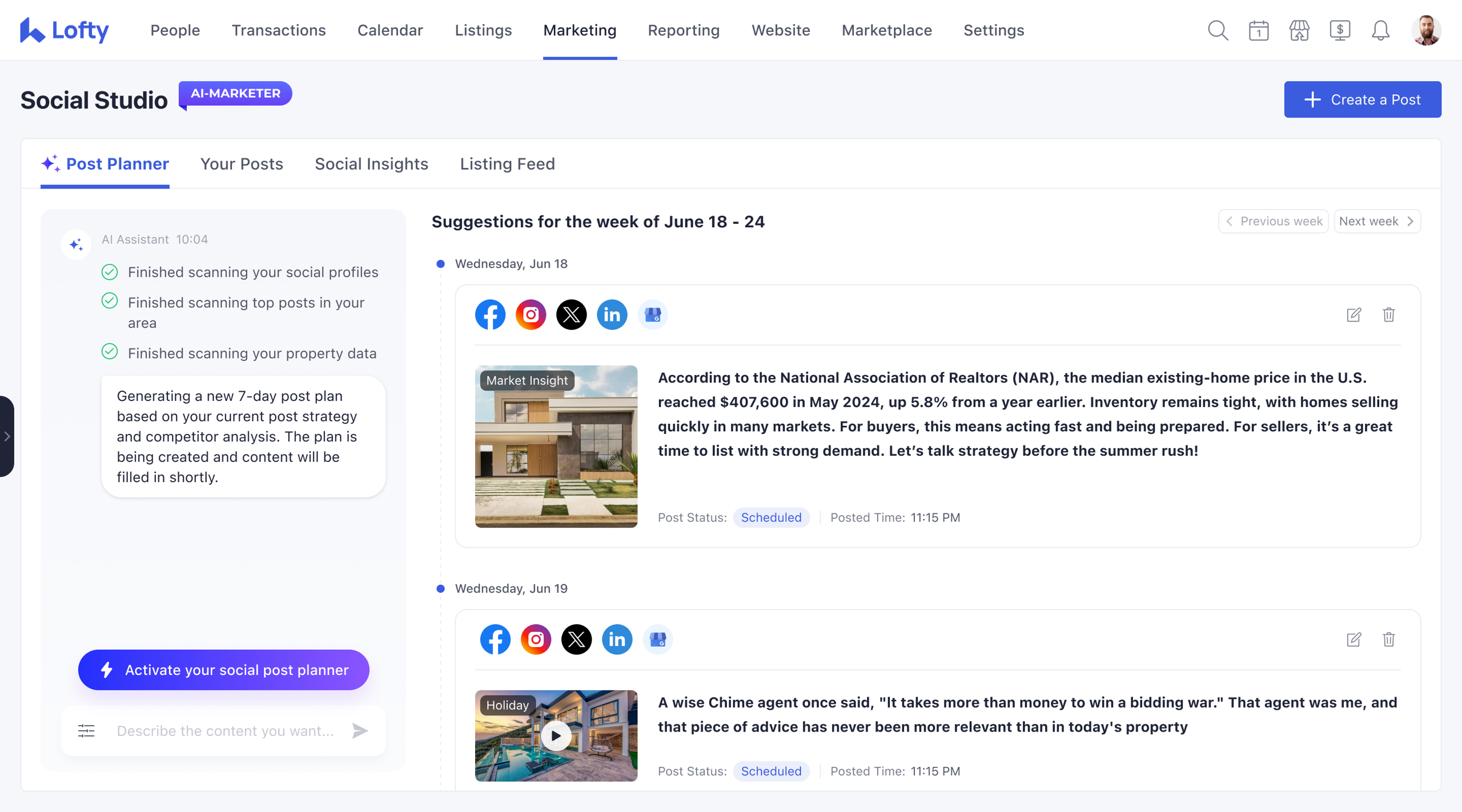This screenshot has width=1462, height=812.
Task: Click the search magnifier icon
Action: [x=1218, y=30]
